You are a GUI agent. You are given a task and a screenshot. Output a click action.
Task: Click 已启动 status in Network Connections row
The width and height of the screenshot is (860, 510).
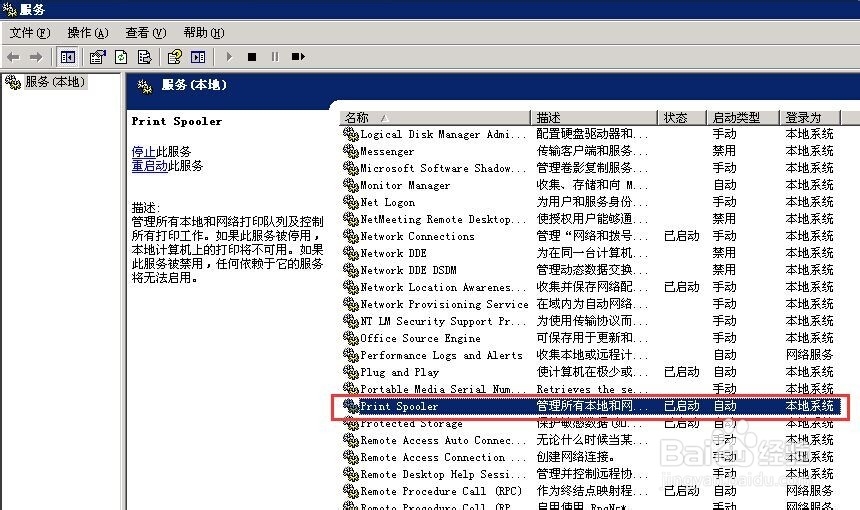coord(682,236)
